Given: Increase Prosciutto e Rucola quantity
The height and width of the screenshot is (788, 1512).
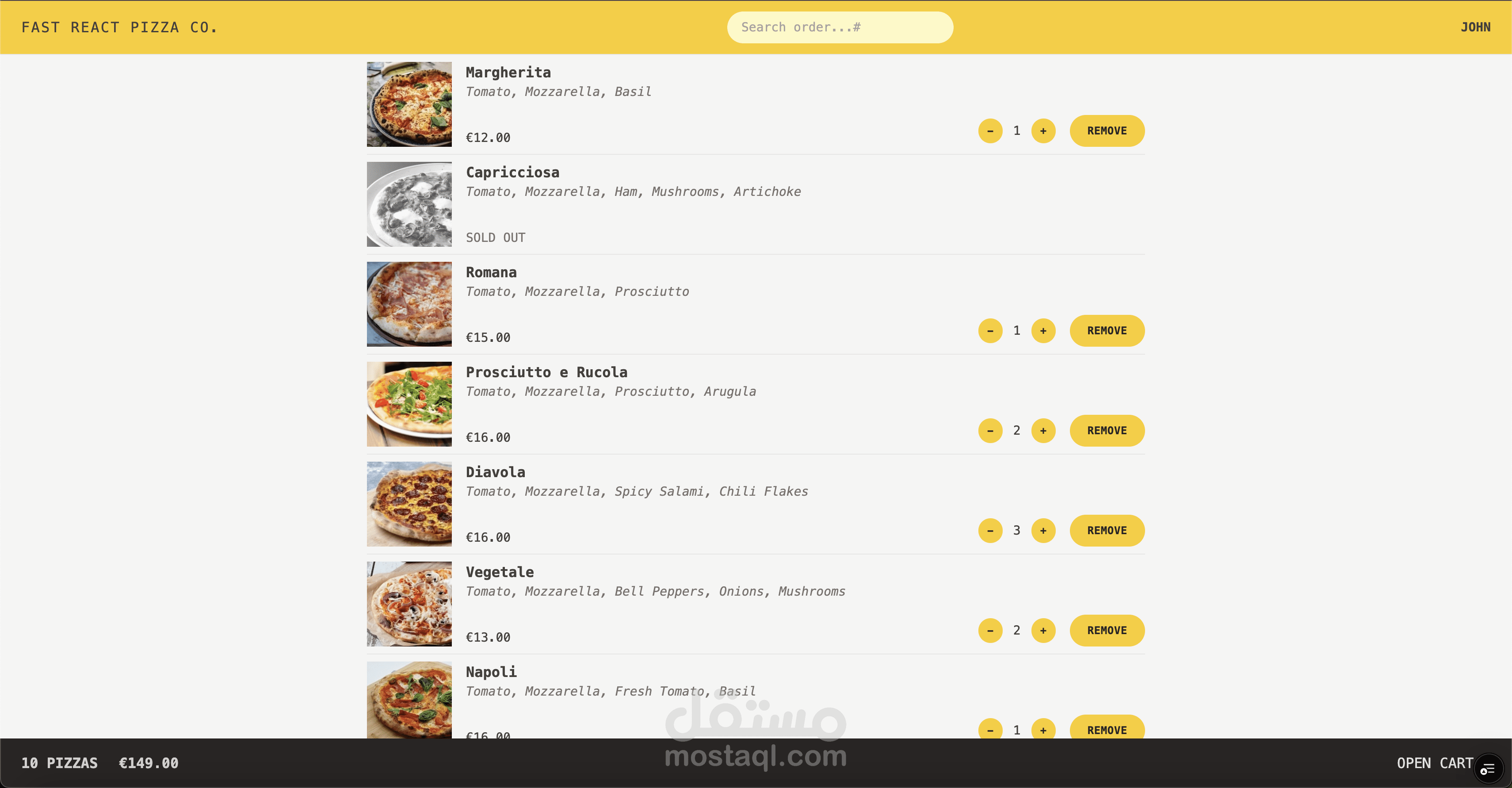Looking at the screenshot, I should (x=1043, y=430).
